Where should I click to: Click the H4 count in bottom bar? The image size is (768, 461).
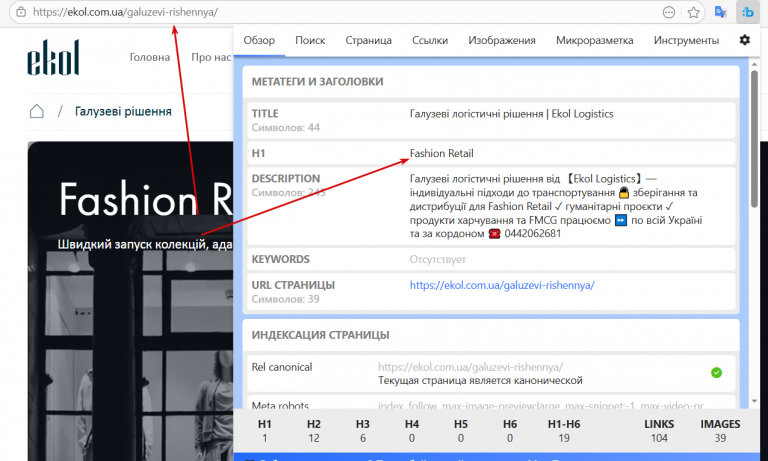[411, 431]
